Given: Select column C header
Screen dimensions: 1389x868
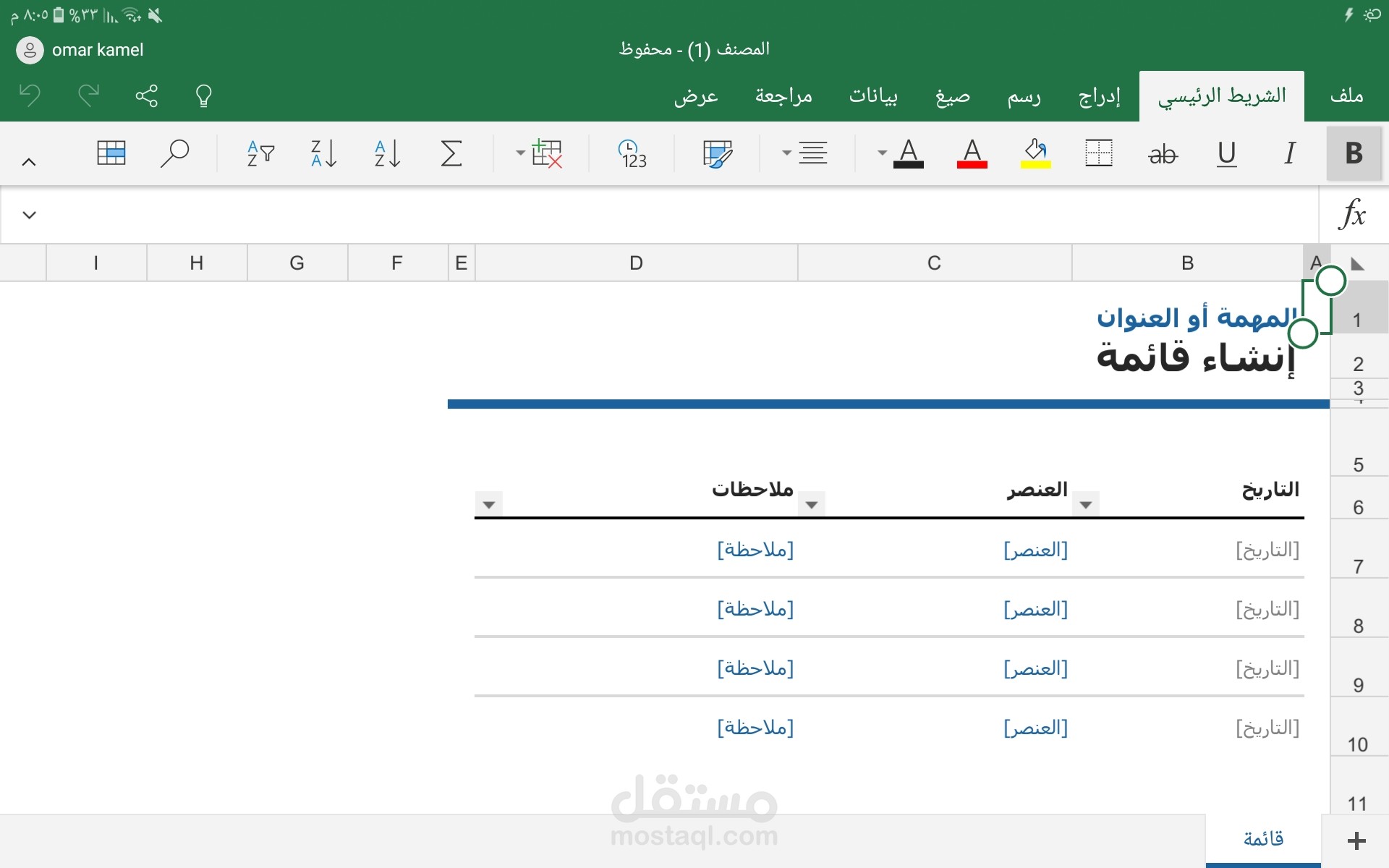Looking at the screenshot, I should pyautogui.click(x=934, y=263).
